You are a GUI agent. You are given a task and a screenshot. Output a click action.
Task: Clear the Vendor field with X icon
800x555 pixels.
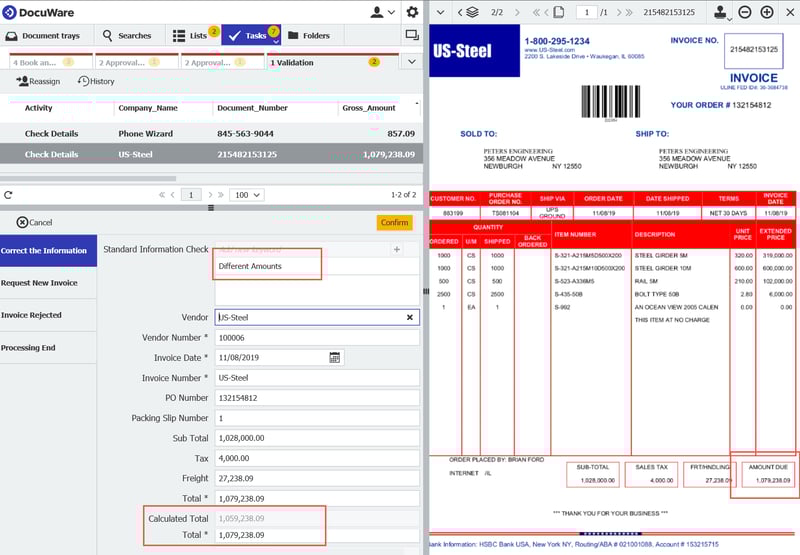coord(409,317)
